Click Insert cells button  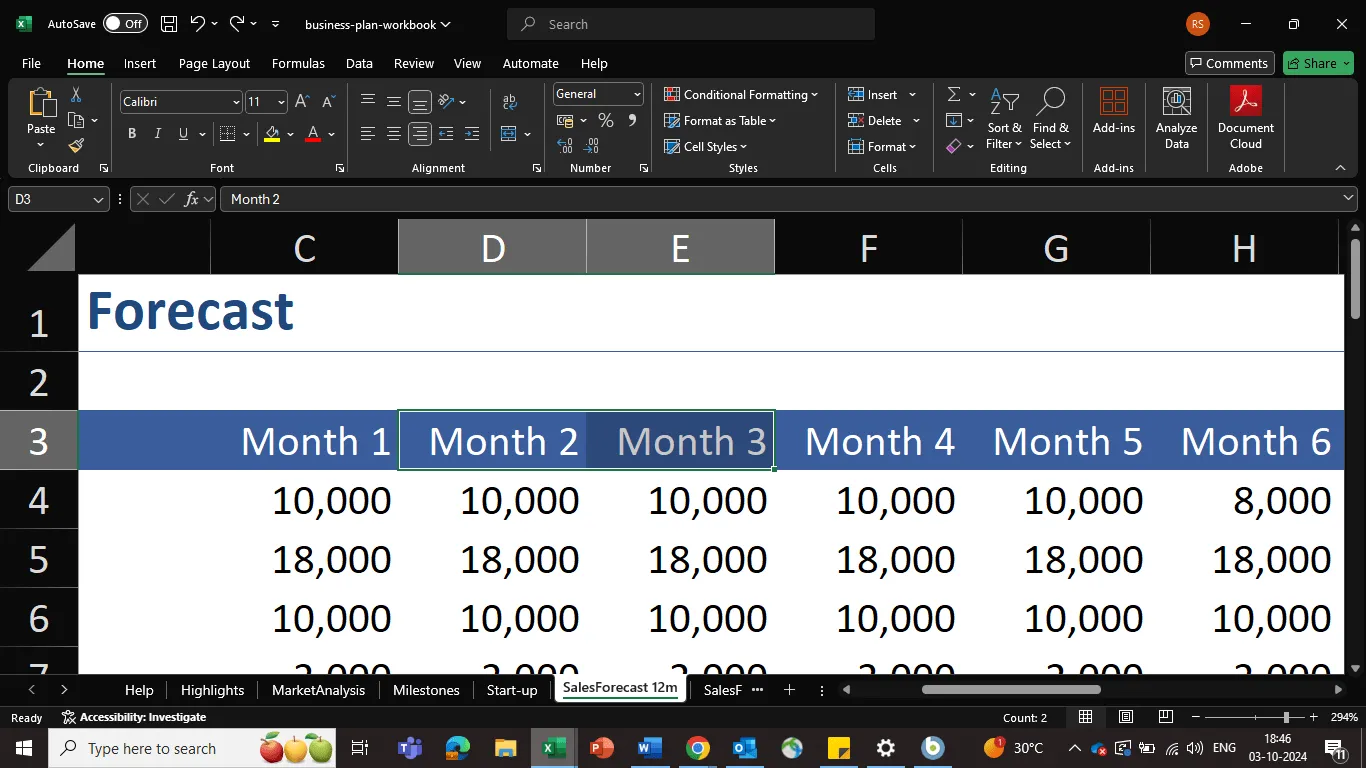tap(873, 94)
